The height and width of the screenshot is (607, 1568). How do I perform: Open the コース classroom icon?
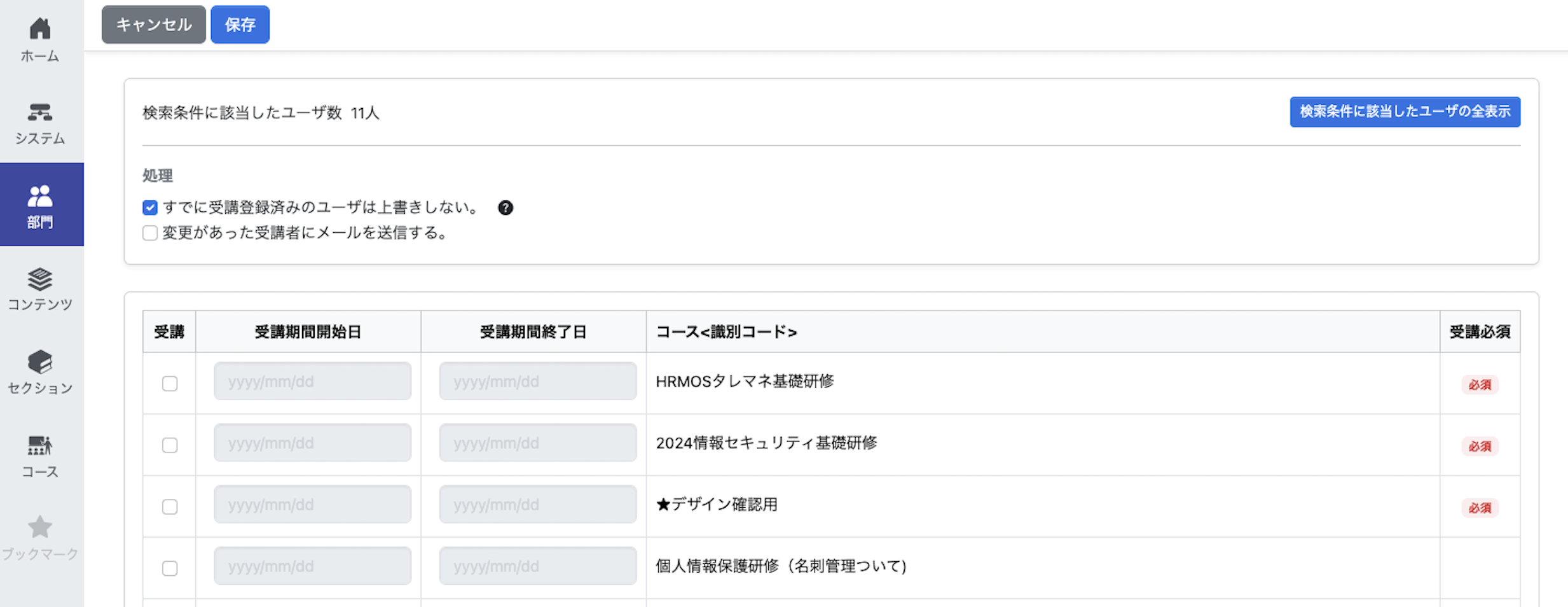click(x=40, y=445)
